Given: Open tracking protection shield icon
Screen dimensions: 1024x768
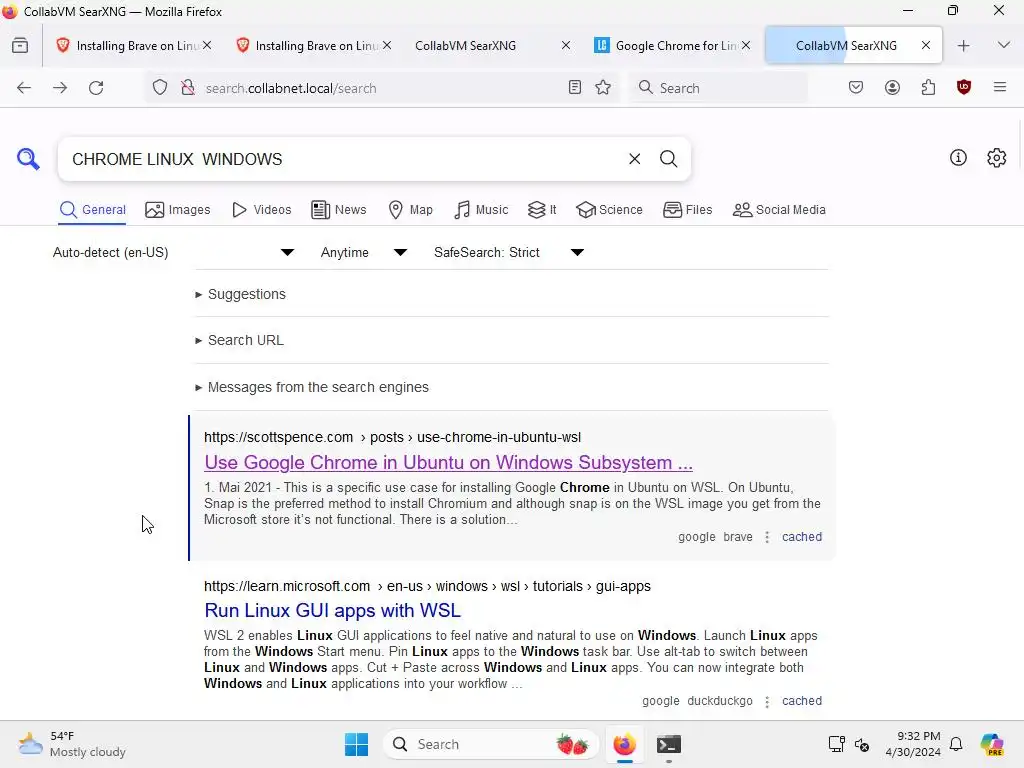Looking at the screenshot, I should (160, 88).
